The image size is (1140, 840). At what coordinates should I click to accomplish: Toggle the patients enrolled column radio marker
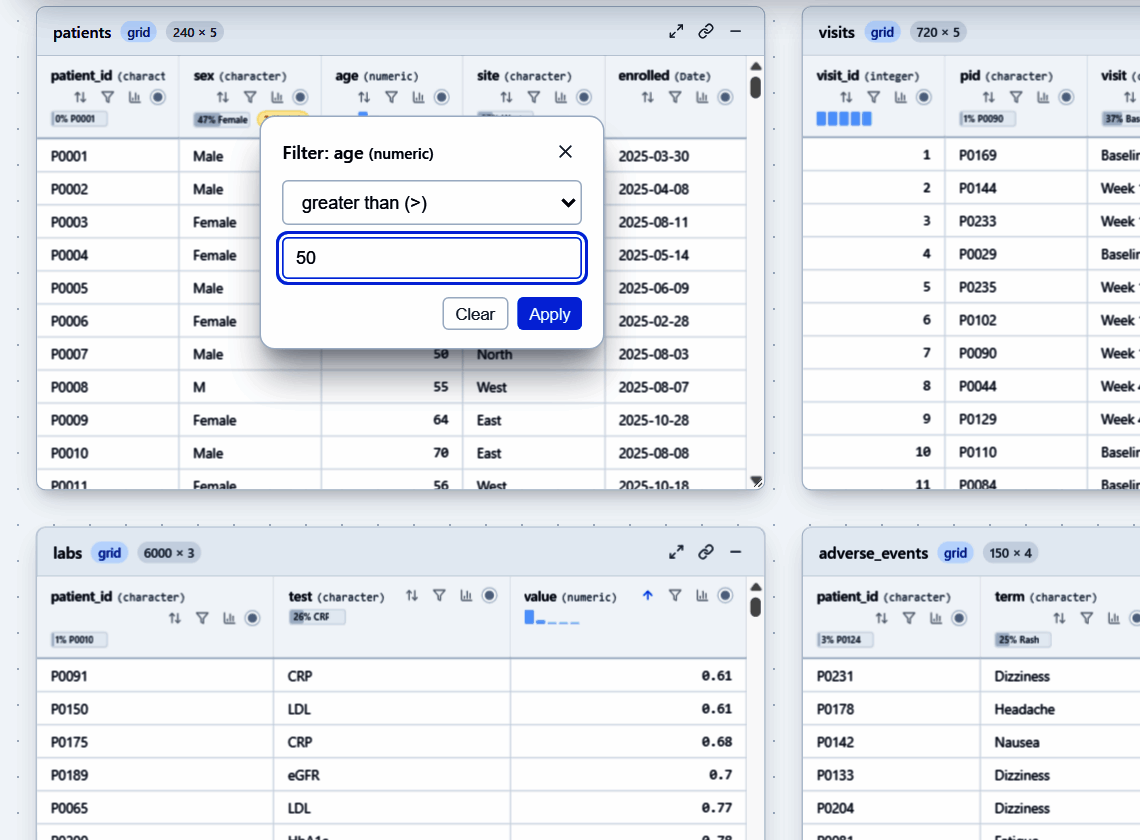725,97
